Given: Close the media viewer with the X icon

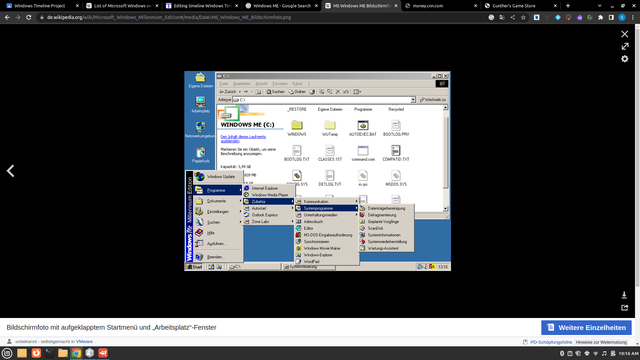Looking at the screenshot, I should [624, 34].
